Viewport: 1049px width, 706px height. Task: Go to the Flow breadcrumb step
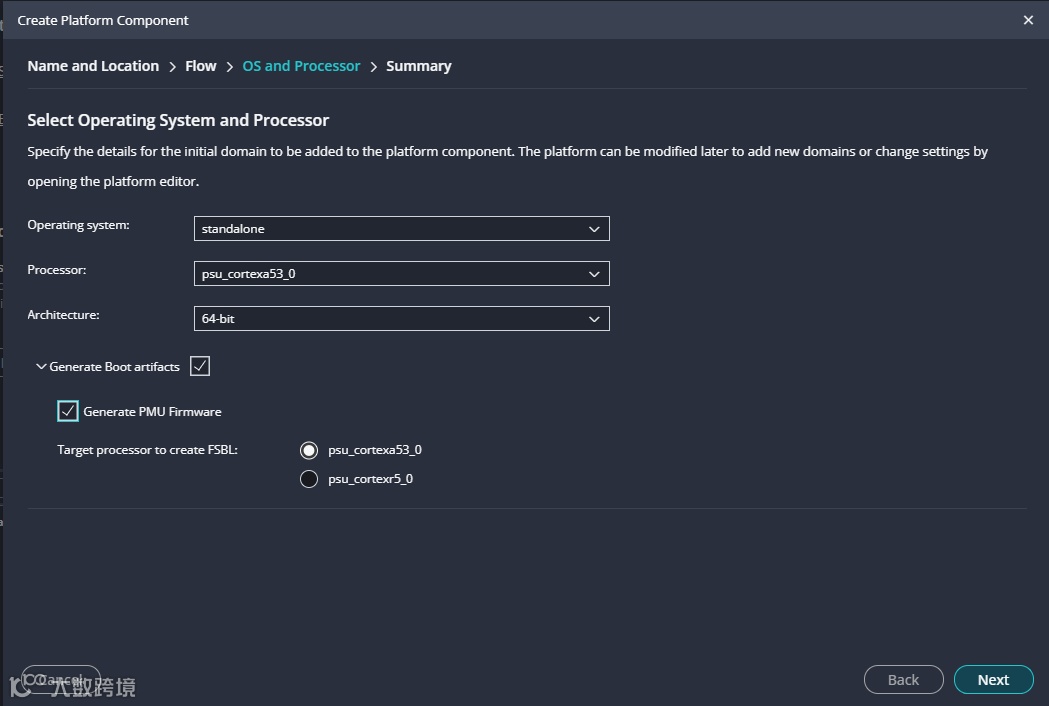click(x=200, y=66)
